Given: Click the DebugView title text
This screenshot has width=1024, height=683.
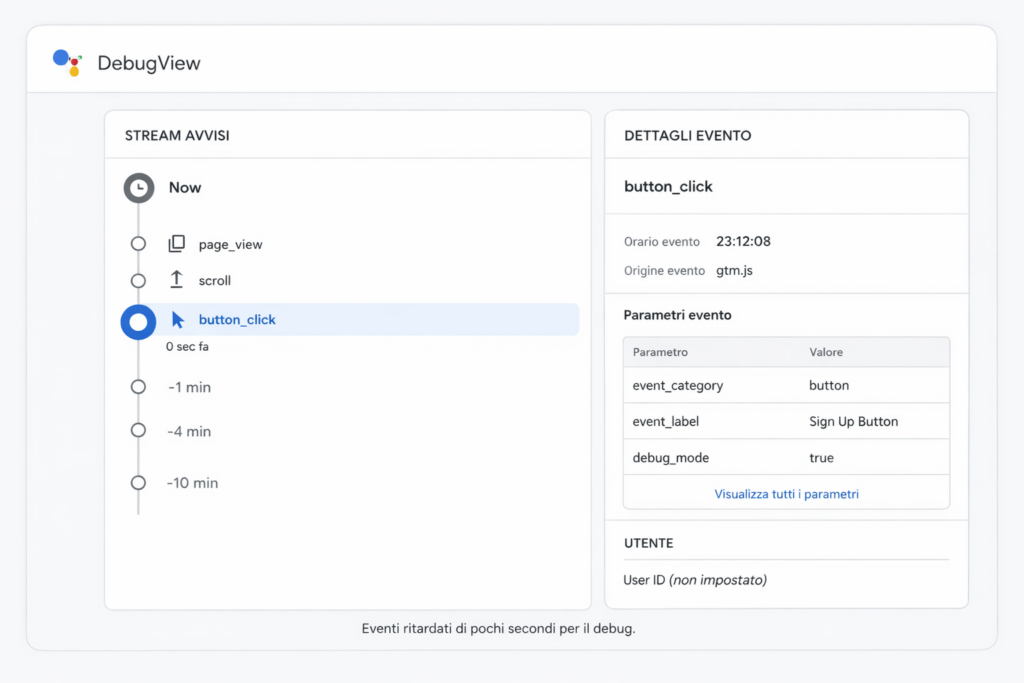Looking at the screenshot, I should [x=149, y=63].
